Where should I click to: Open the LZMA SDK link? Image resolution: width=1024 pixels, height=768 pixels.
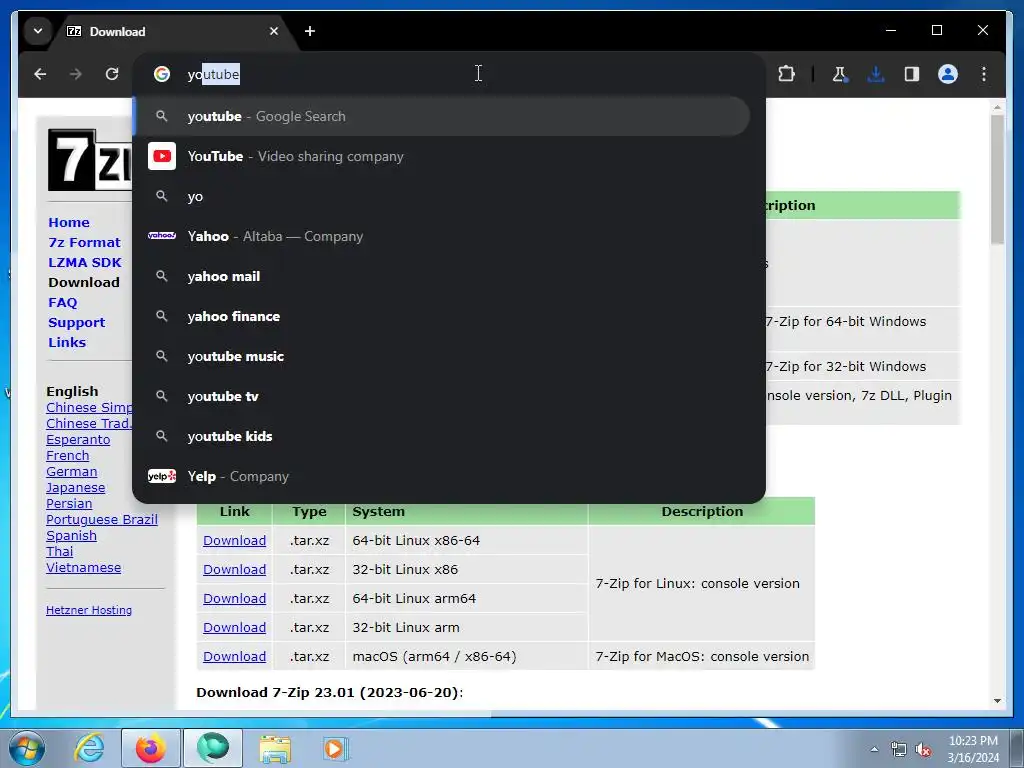pyautogui.click(x=85, y=263)
